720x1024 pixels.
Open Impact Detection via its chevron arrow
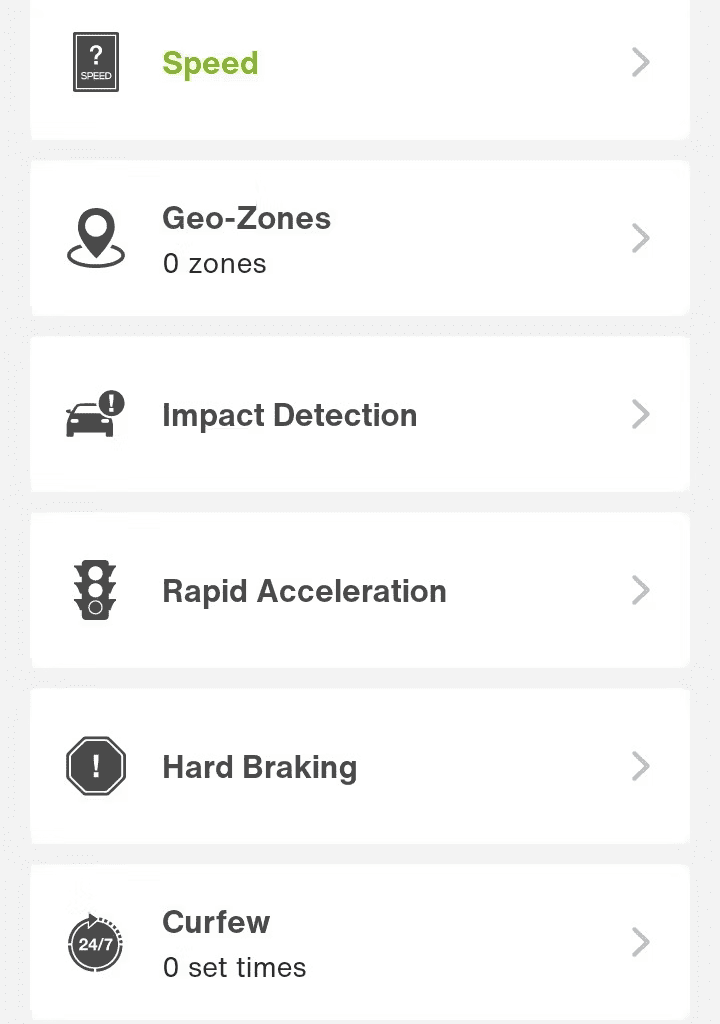(x=641, y=414)
